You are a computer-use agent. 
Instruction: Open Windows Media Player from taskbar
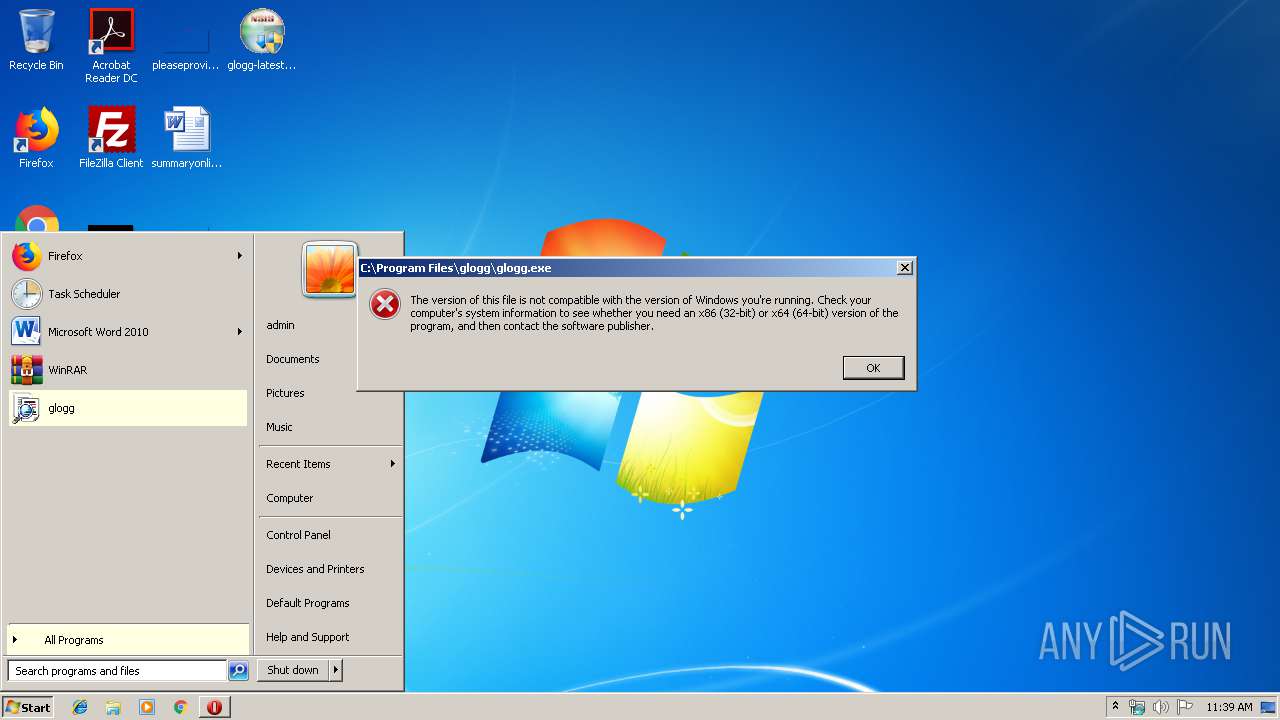[x=147, y=707]
